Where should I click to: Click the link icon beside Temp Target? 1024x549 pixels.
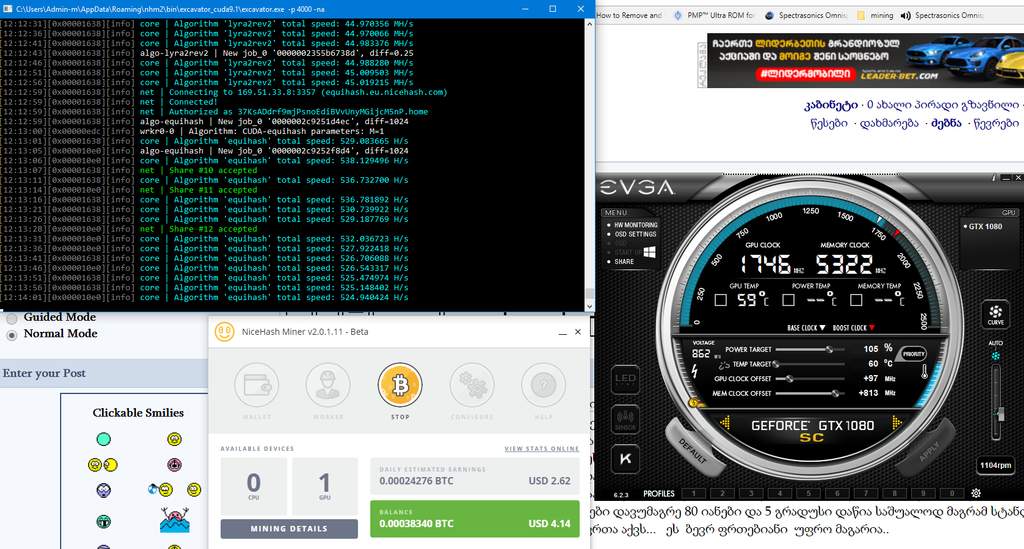[x=724, y=364]
